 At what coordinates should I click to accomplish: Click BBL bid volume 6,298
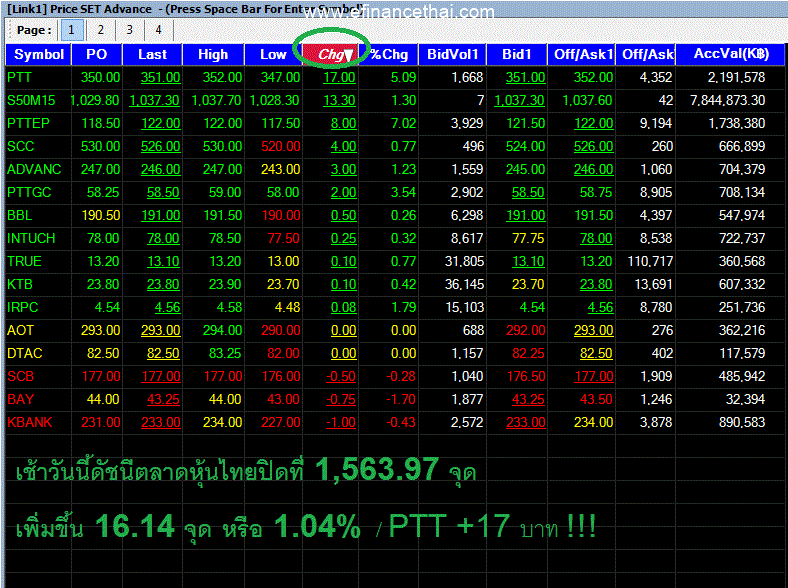pyautogui.click(x=467, y=216)
